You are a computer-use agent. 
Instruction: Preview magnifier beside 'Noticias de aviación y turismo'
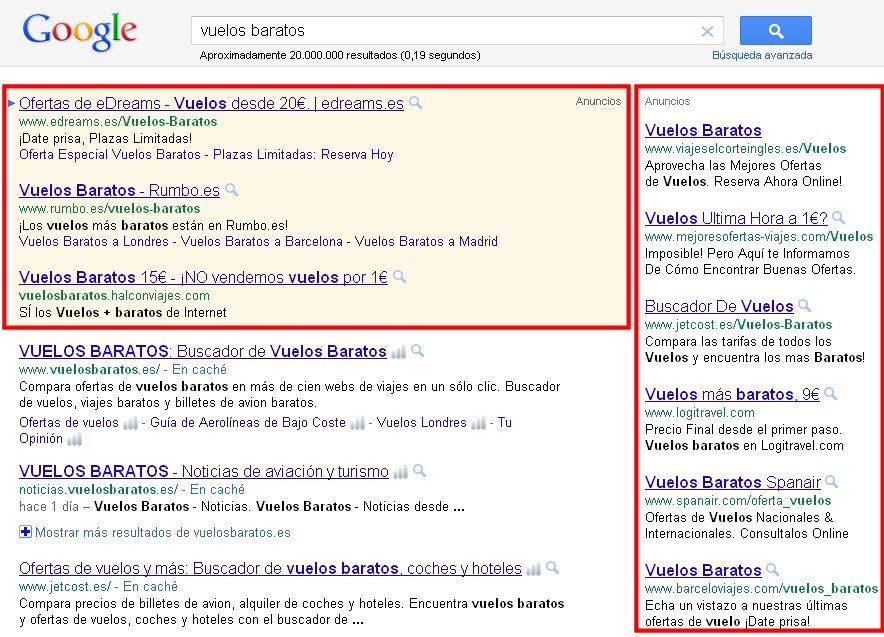419,471
